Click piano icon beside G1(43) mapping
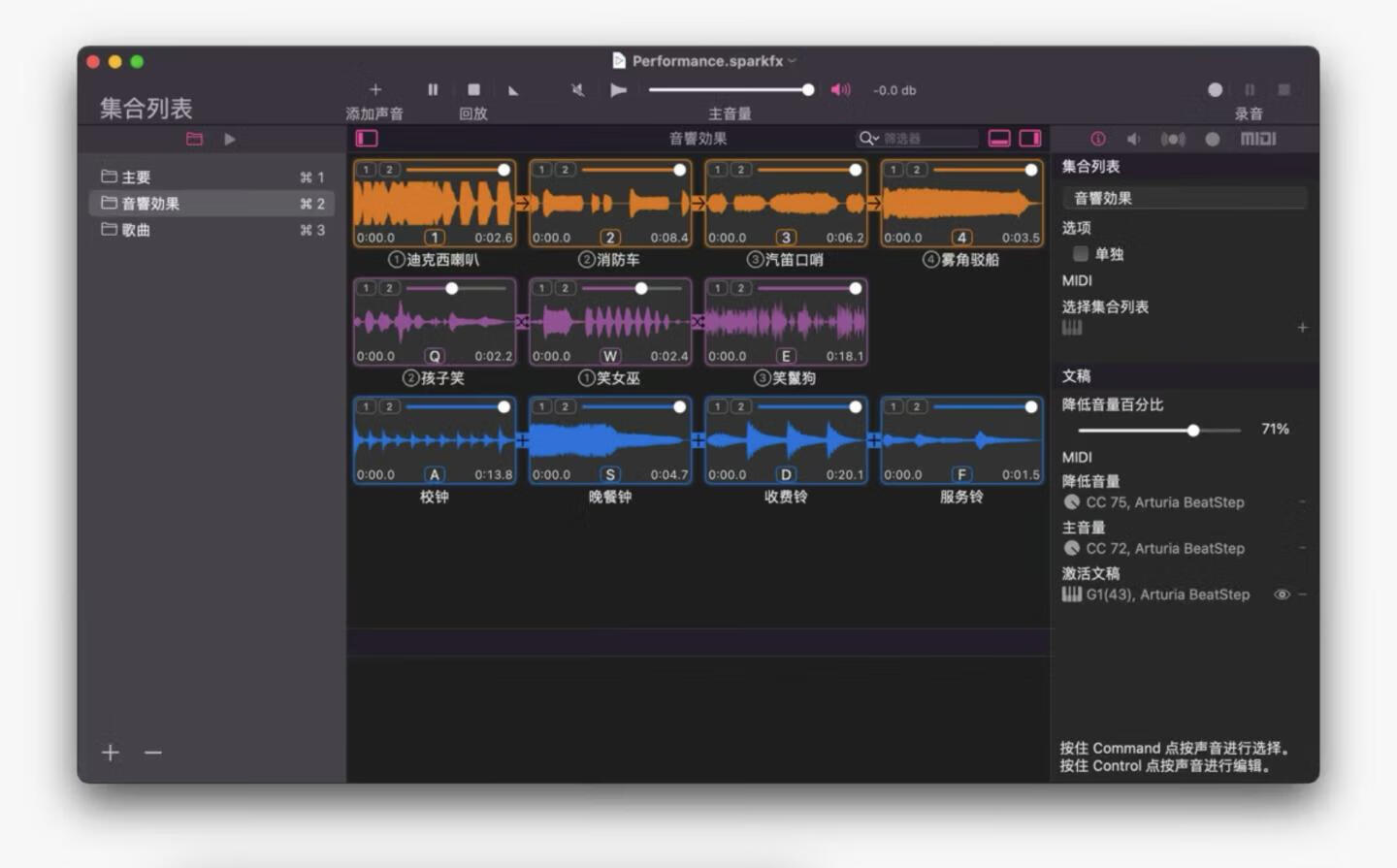Image resolution: width=1397 pixels, height=868 pixels. [1071, 595]
